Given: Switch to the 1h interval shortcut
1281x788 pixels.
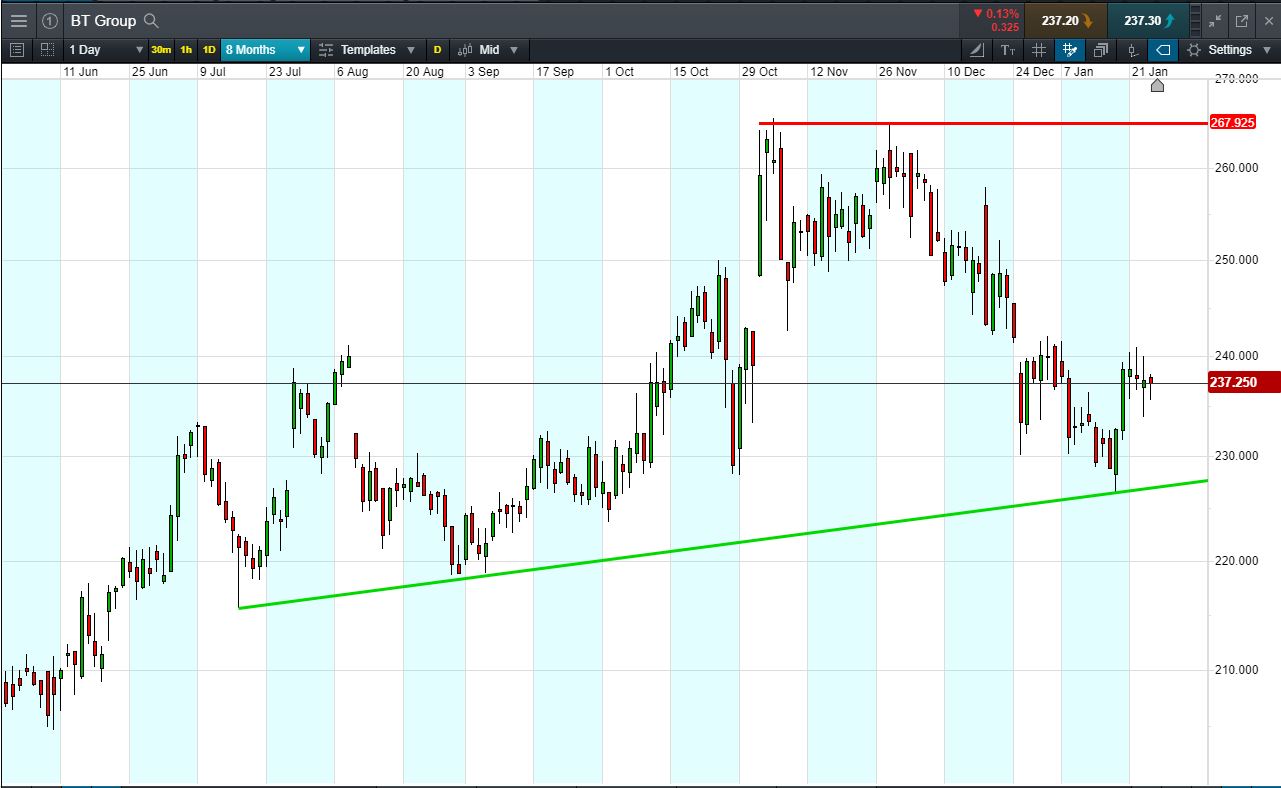Looking at the screenshot, I should [x=186, y=50].
